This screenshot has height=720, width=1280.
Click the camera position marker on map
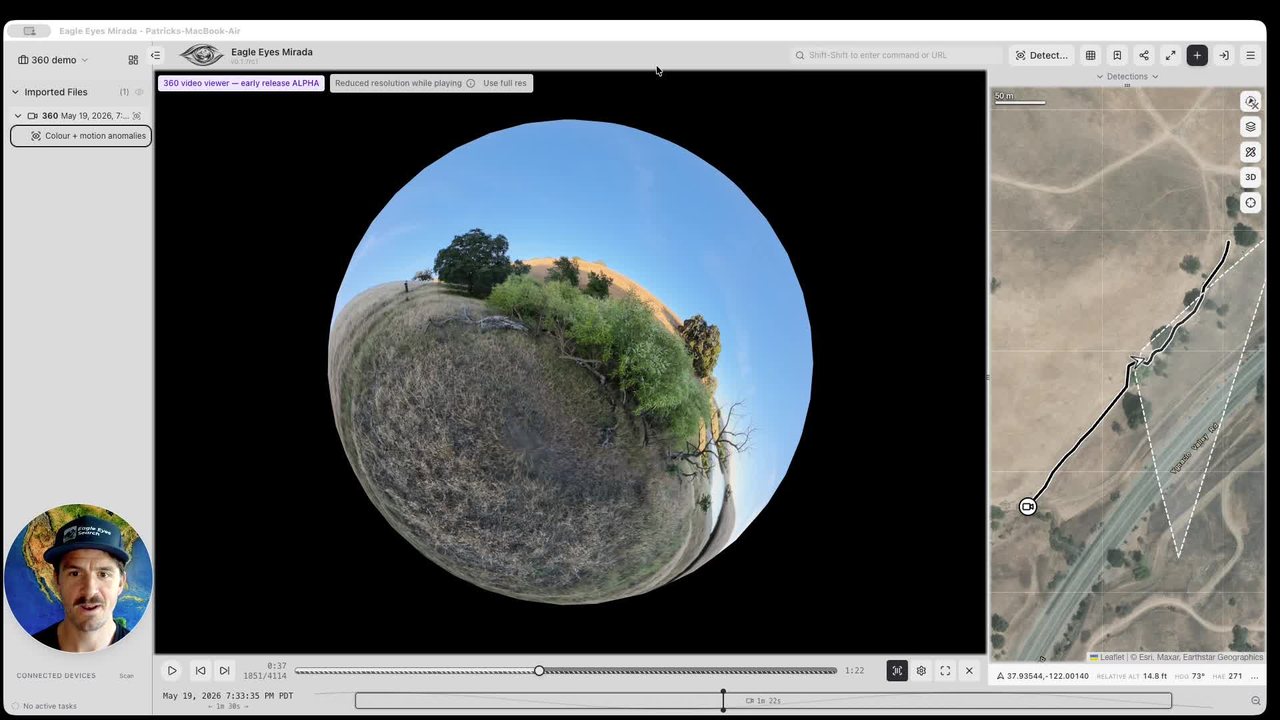pyautogui.click(x=1028, y=507)
